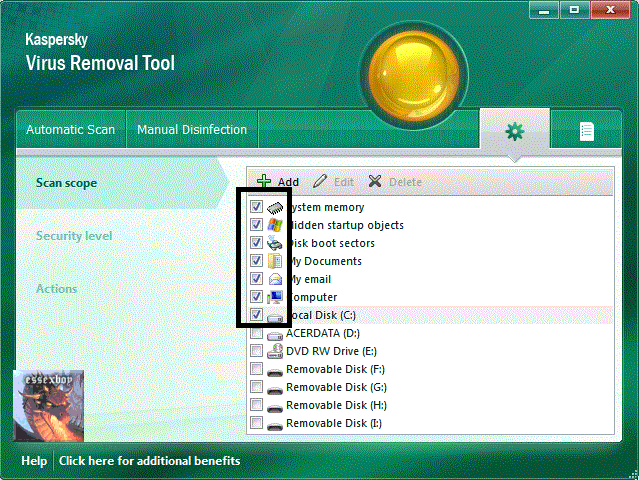Check the Removable Disk (H:) checkbox
Image resolution: width=639 pixels, height=480 pixels.
pos(256,404)
